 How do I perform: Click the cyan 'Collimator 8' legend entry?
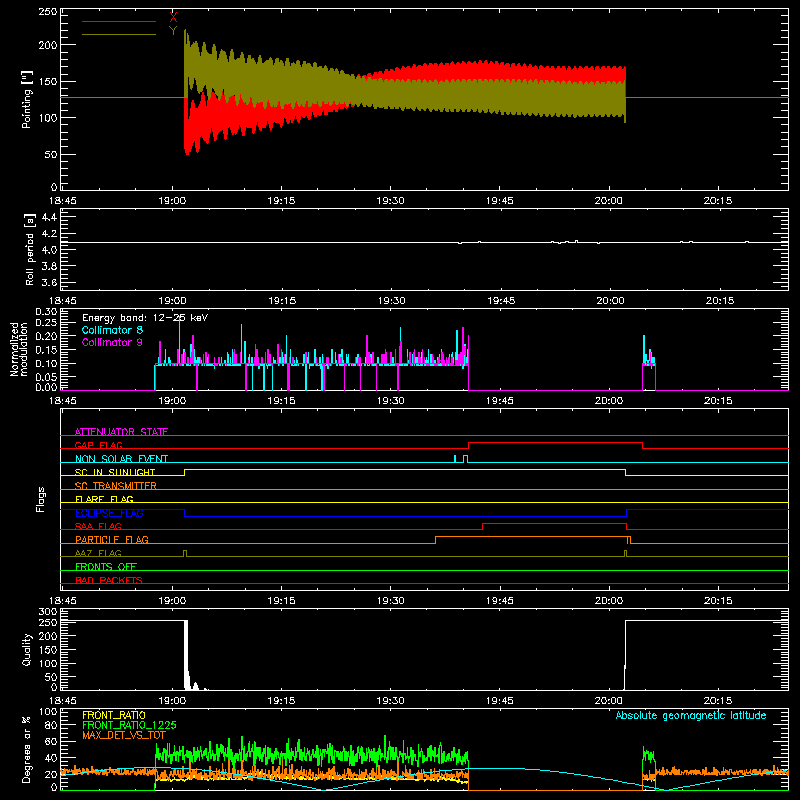[112, 330]
